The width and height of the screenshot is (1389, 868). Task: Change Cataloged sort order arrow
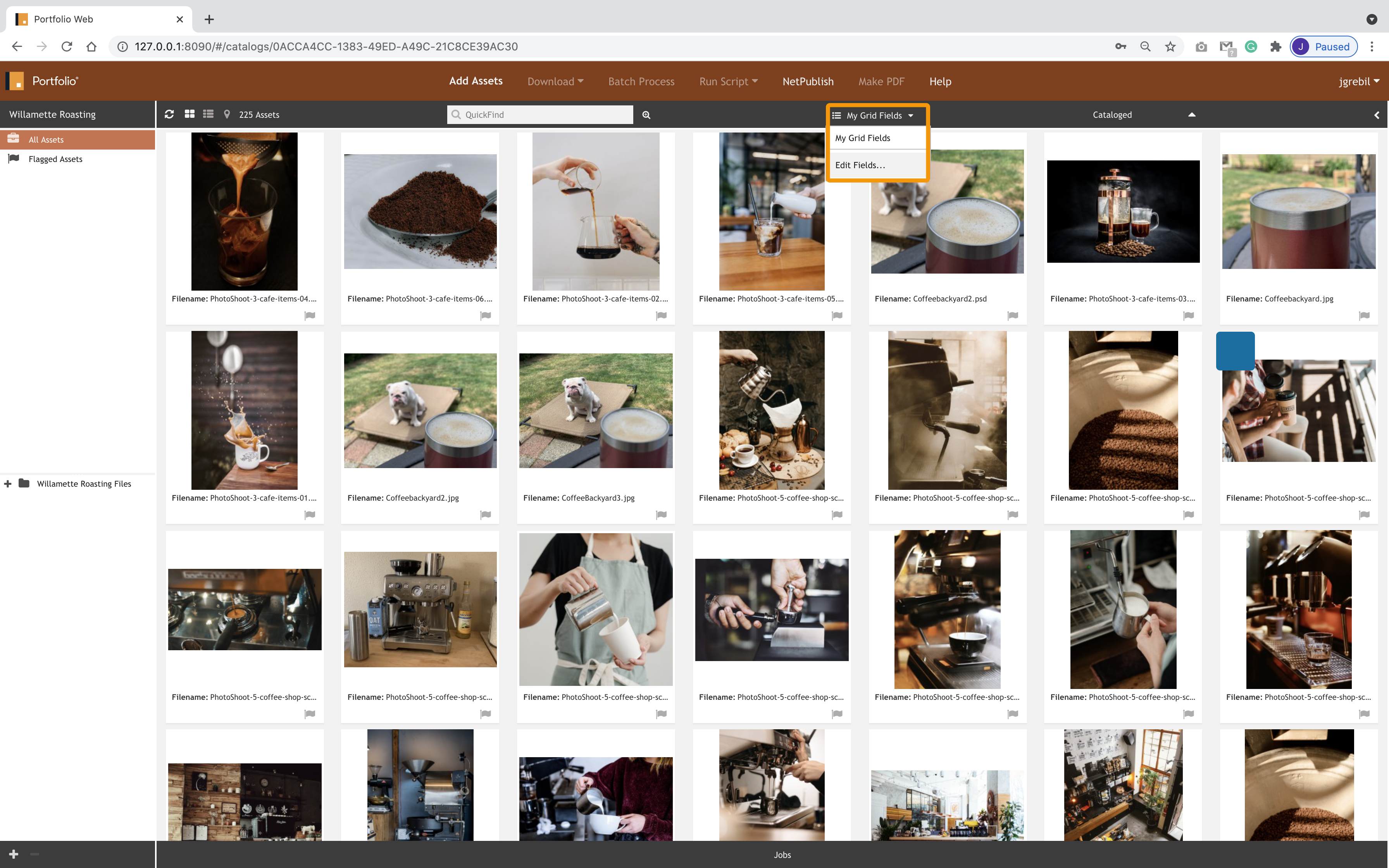coord(1192,115)
